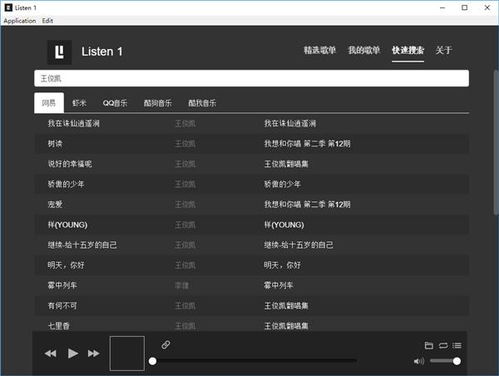Play the song 树读
Viewport: 499px width, 376px height.
55,144
